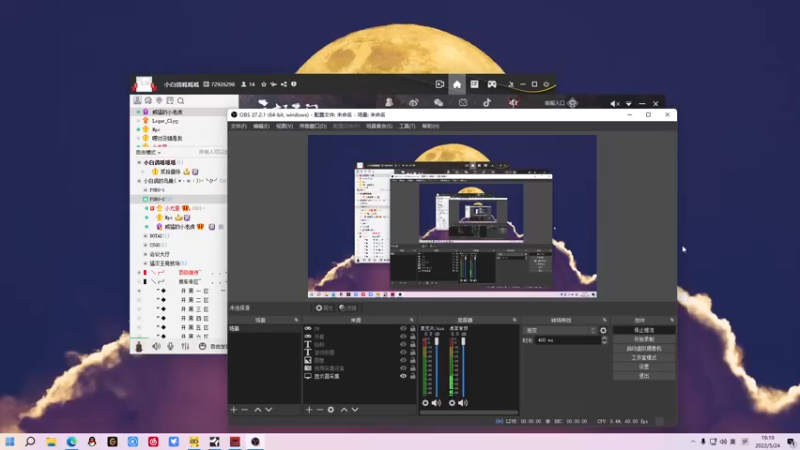Mute sound in banner window top bar
Screen dimensions: 800x450
click(x=615, y=104)
